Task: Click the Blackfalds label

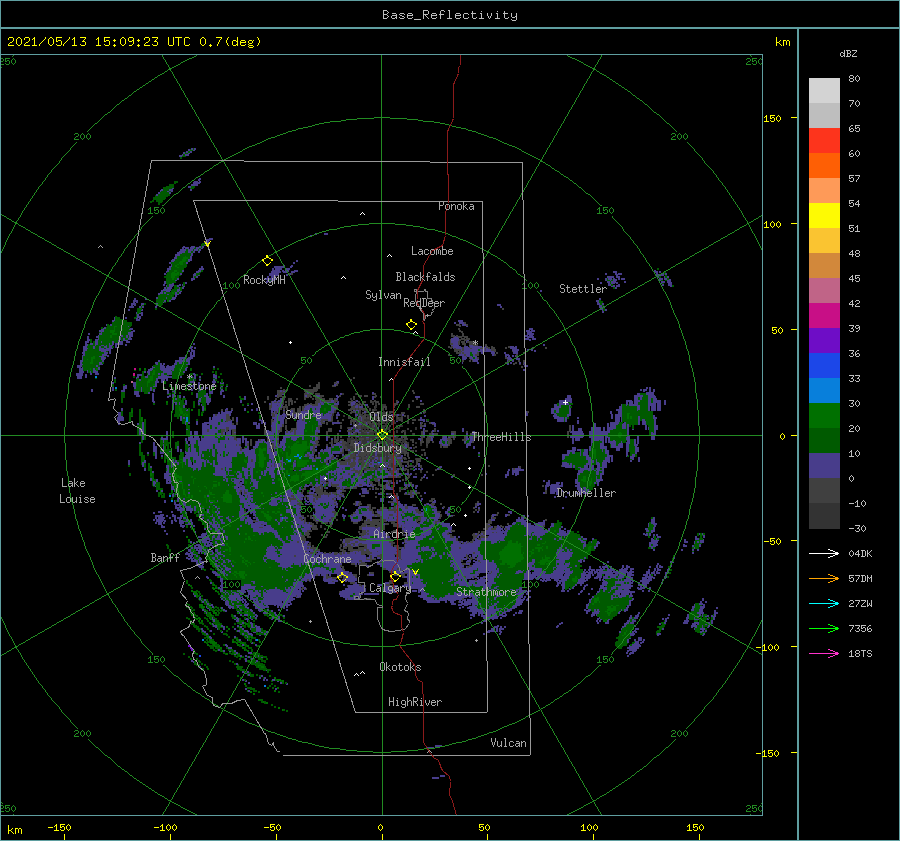Action: (x=425, y=277)
